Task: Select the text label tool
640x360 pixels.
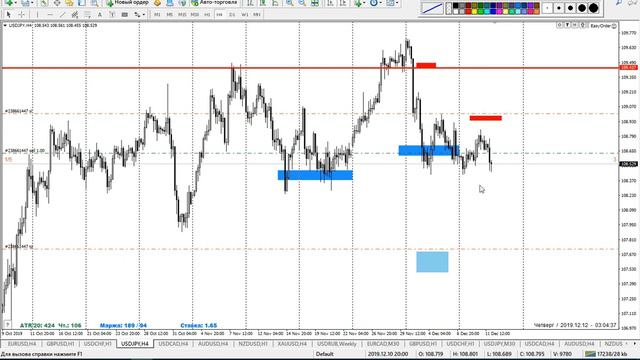Action: pos(112,15)
